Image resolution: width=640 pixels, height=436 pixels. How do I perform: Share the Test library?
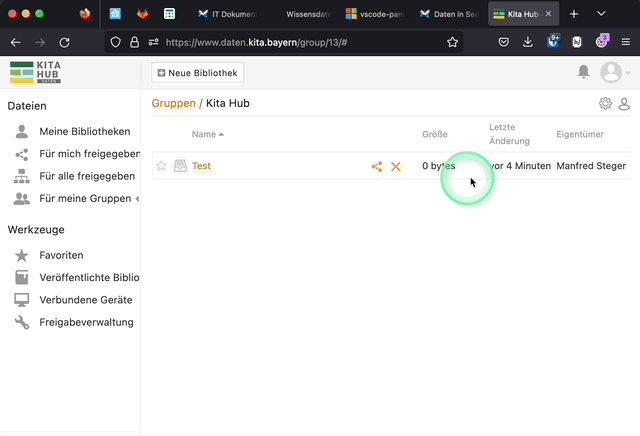tap(377, 167)
